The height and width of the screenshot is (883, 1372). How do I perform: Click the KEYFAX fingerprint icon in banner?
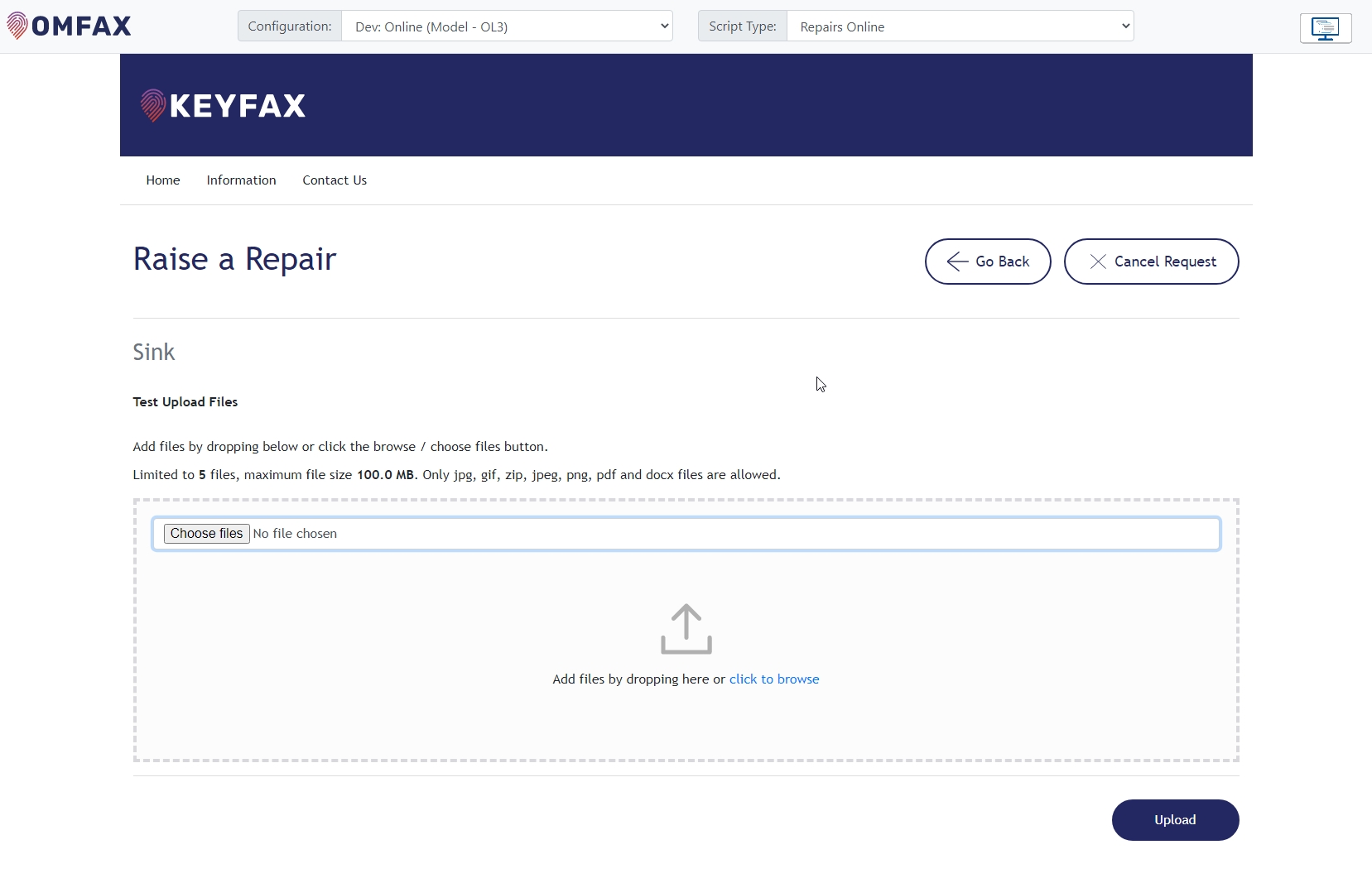click(x=153, y=105)
